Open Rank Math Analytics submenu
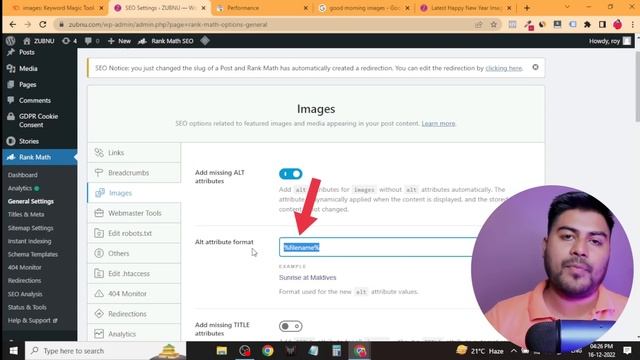640x360 pixels. pos(20,188)
